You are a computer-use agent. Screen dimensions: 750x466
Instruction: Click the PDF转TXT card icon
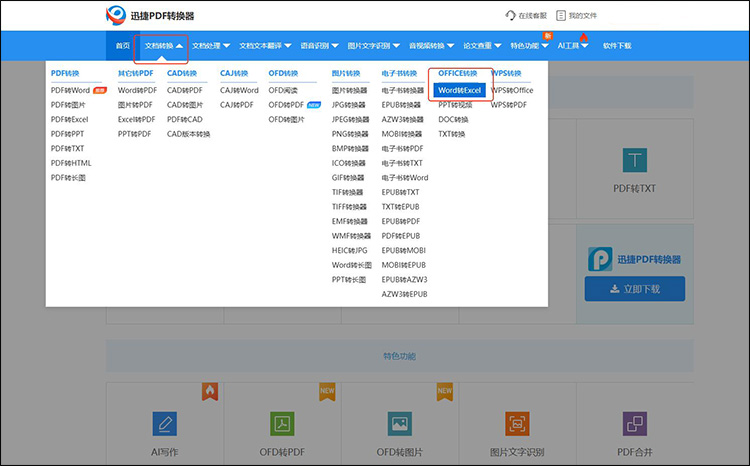(x=635, y=160)
